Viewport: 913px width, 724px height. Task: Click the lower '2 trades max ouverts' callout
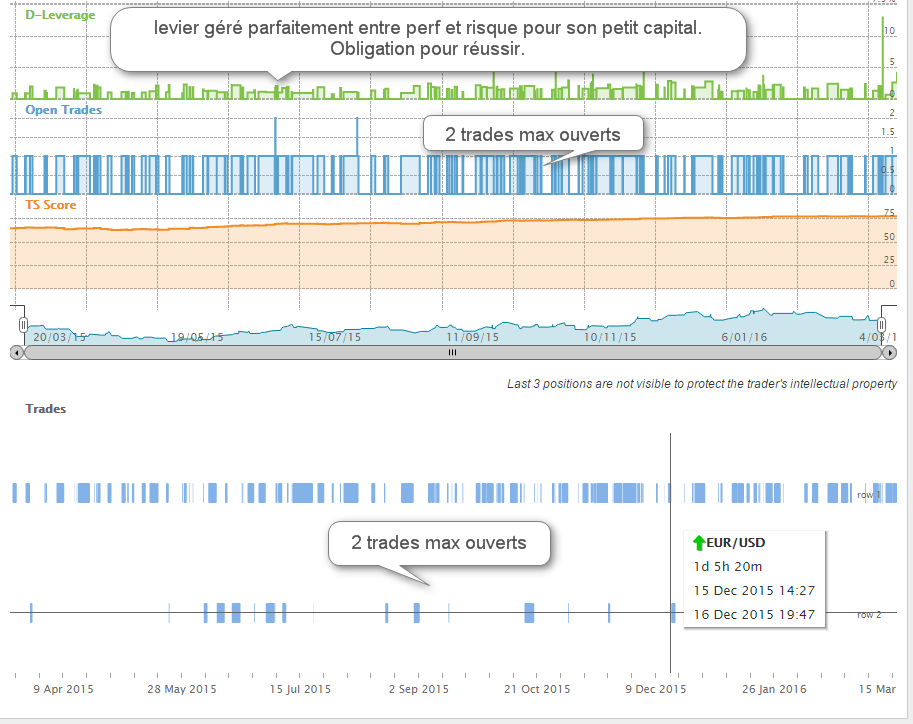[439, 543]
